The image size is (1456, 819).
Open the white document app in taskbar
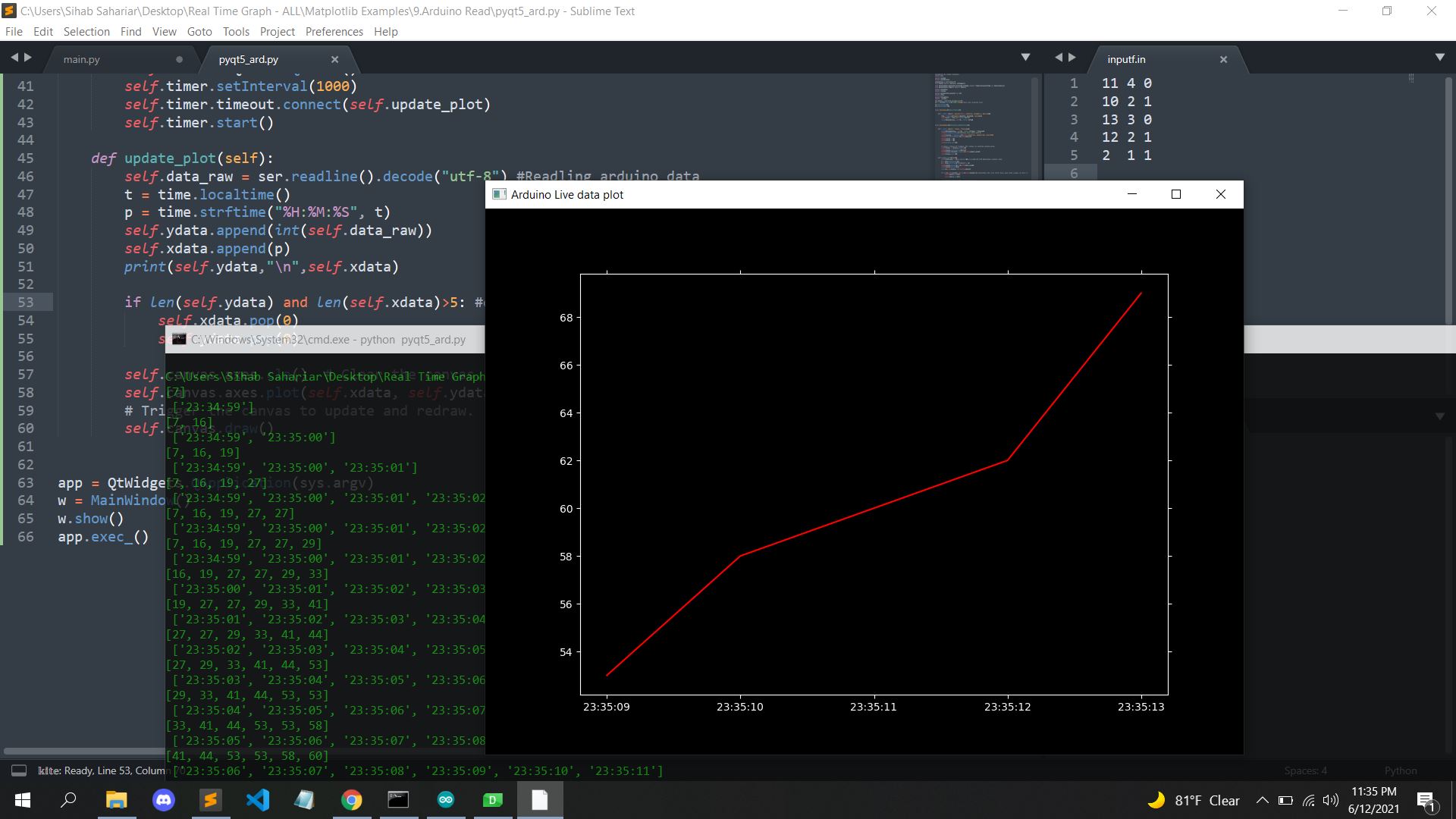[540, 800]
